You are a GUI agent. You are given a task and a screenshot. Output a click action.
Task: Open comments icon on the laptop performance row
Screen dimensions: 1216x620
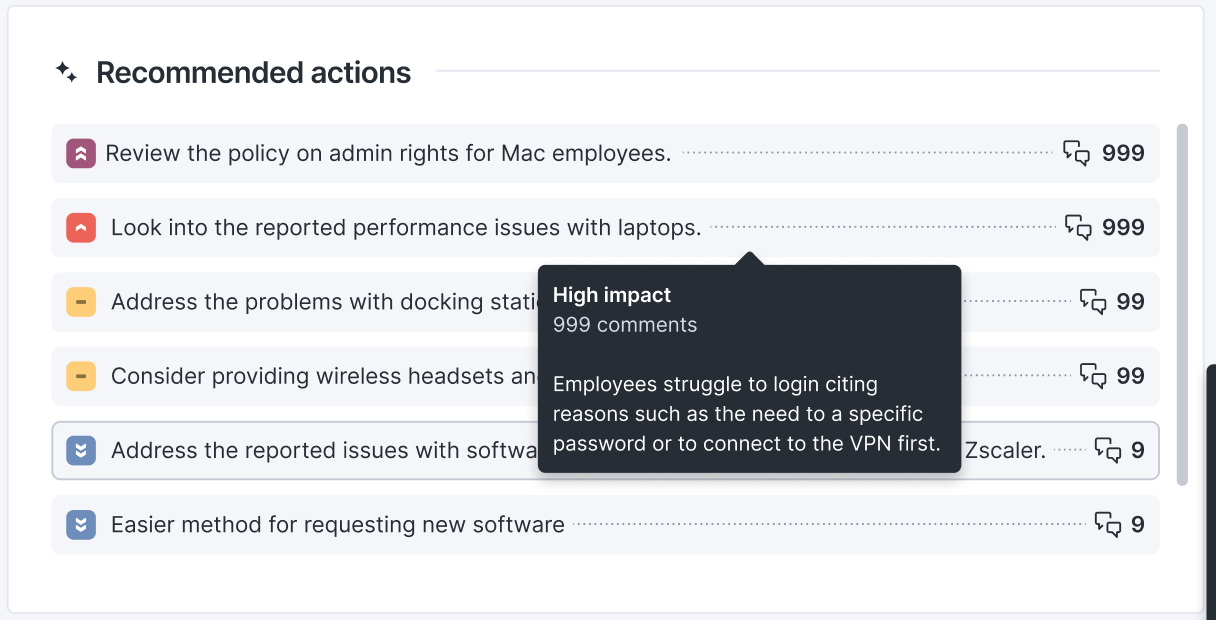[1078, 228]
